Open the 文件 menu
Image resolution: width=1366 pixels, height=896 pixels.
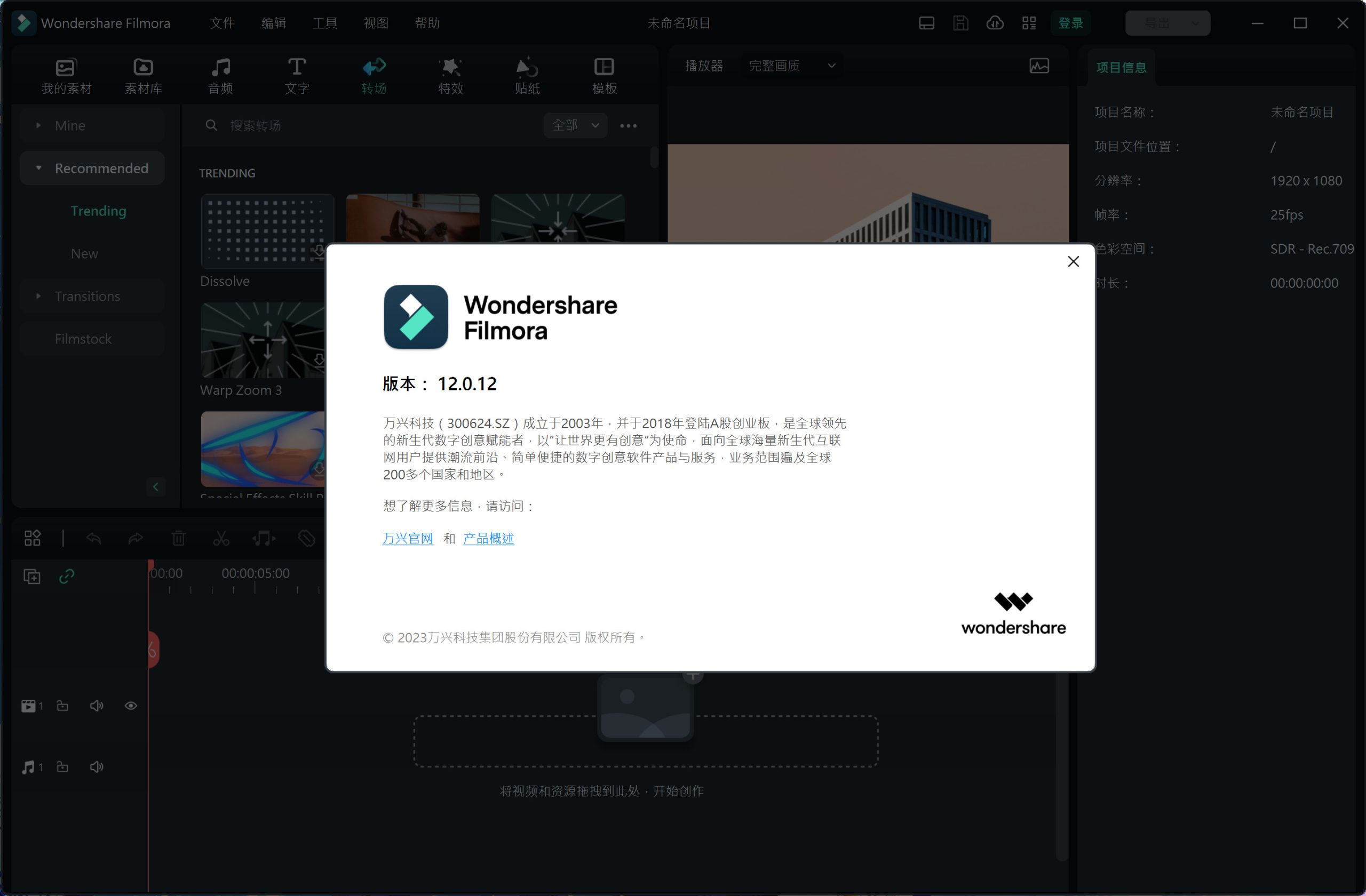pyautogui.click(x=222, y=23)
